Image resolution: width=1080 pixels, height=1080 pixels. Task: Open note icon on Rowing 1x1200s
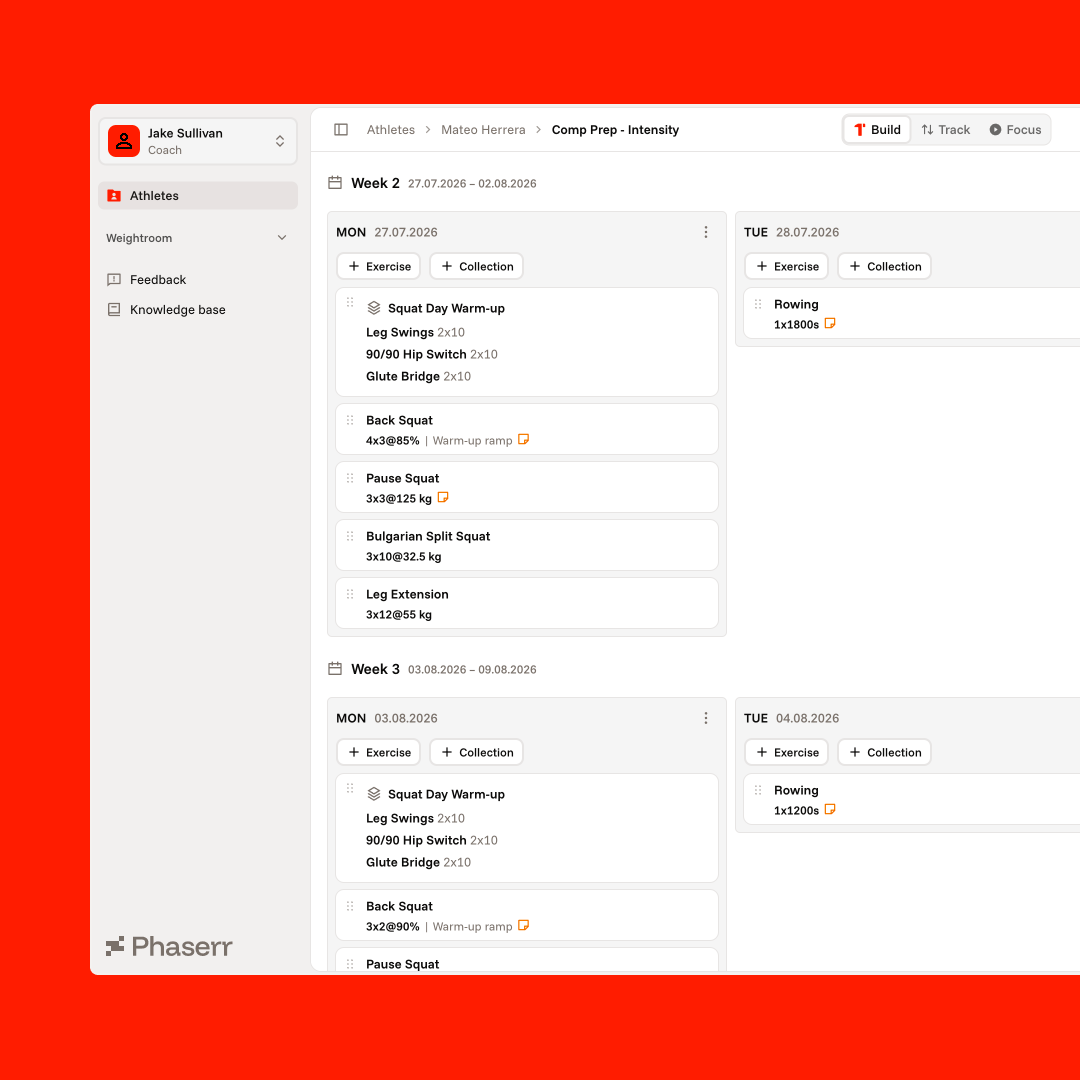830,809
